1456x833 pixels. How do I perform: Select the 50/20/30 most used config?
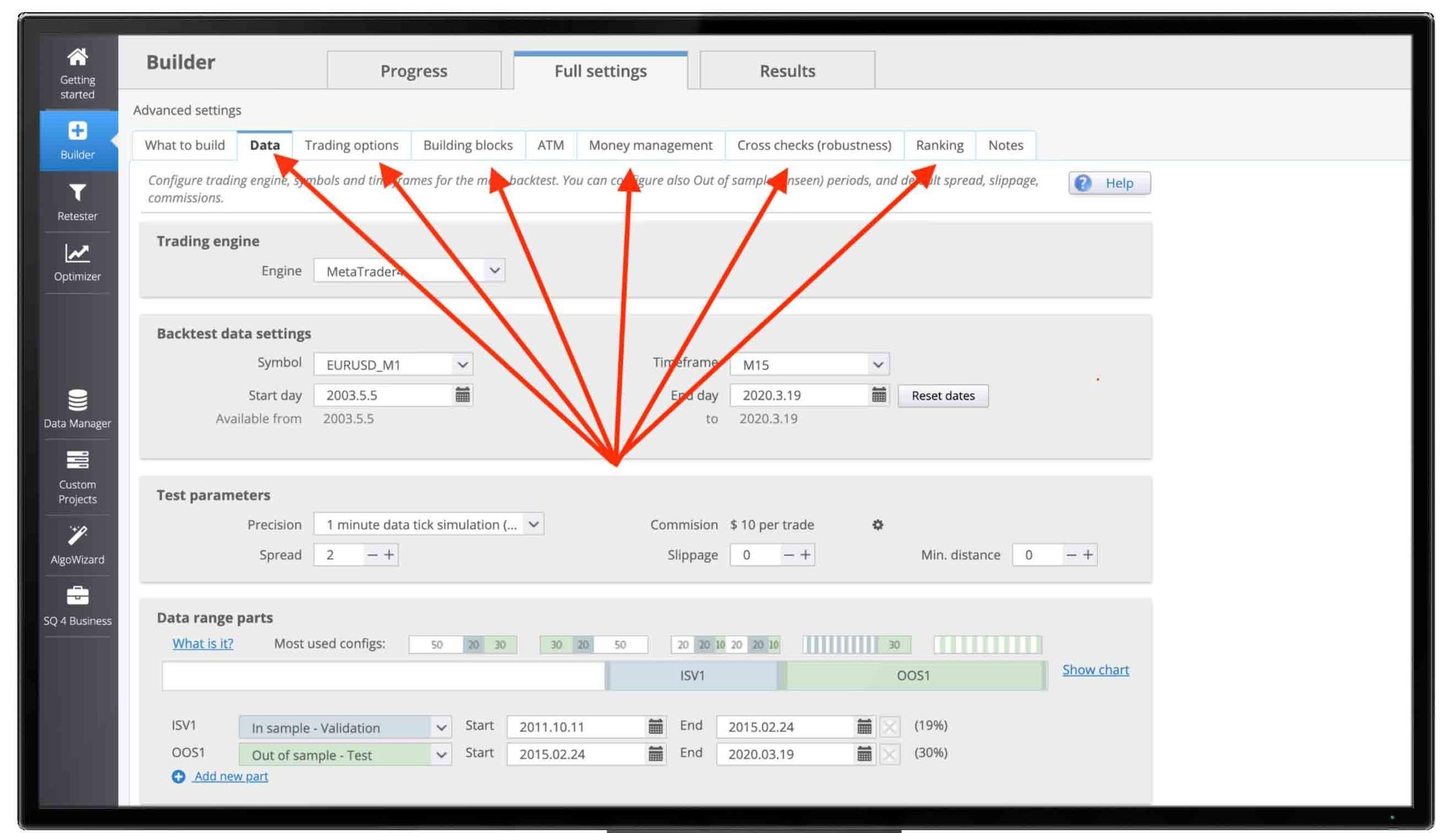(x=463, y=644)
